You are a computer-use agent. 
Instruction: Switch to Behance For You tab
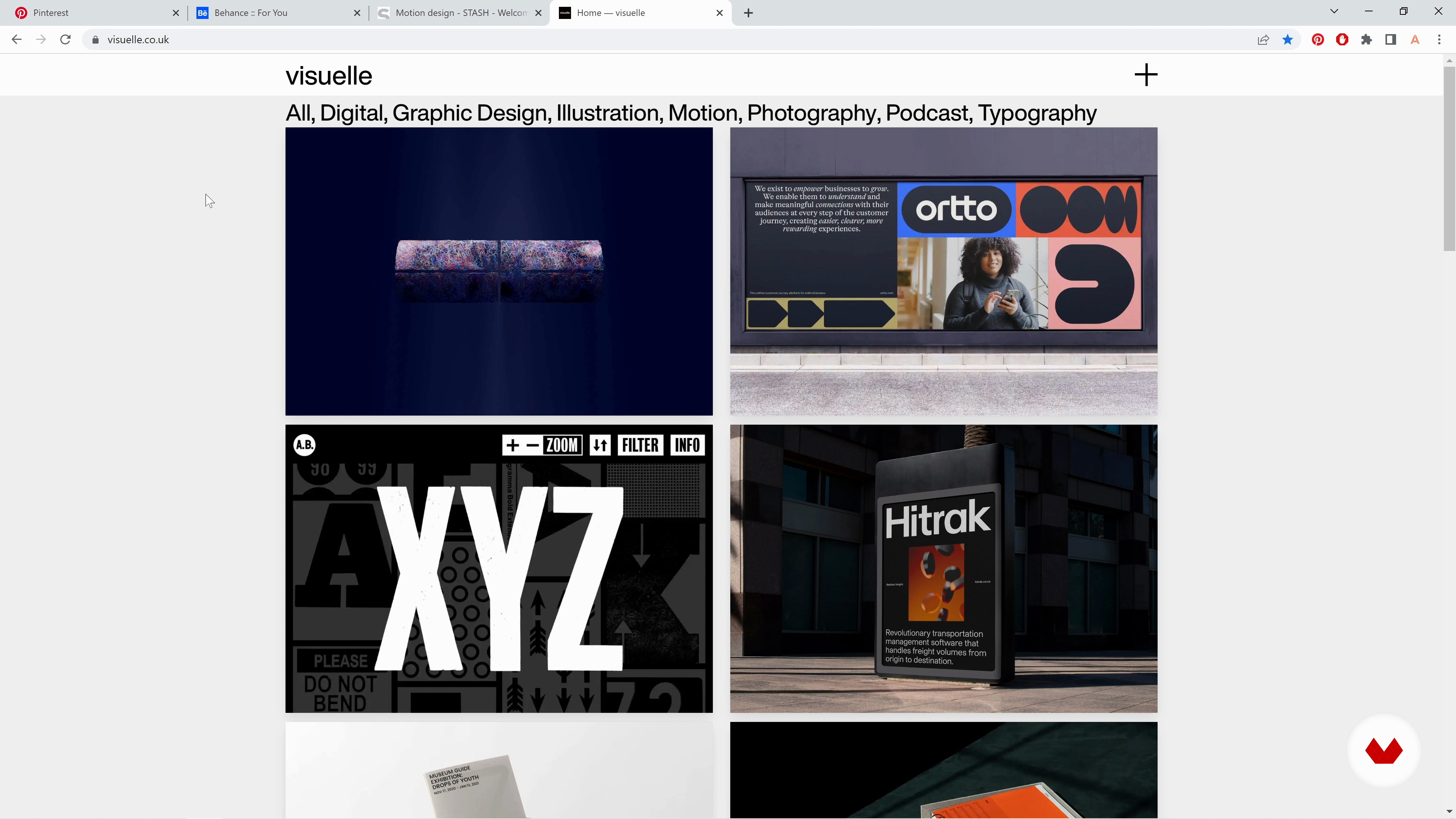click(x=277, y=13)
